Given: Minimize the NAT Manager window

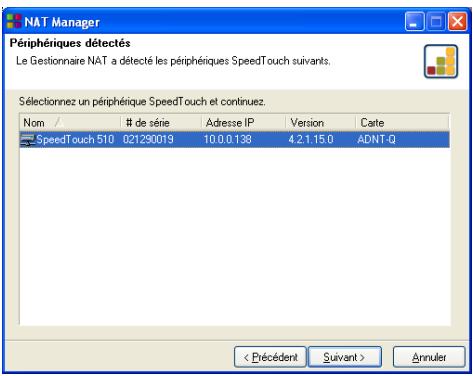Looking at the screenshot, I should point(414,21).
